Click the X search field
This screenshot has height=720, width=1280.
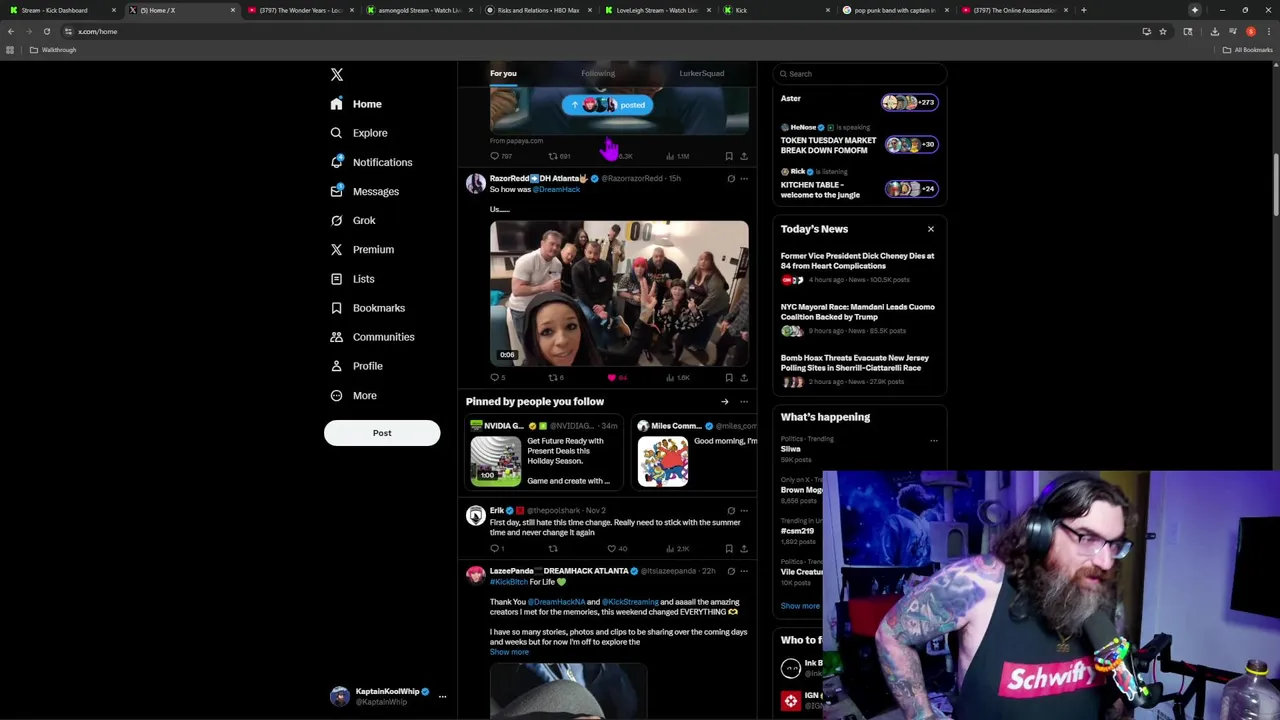click(x=859, y=74)
